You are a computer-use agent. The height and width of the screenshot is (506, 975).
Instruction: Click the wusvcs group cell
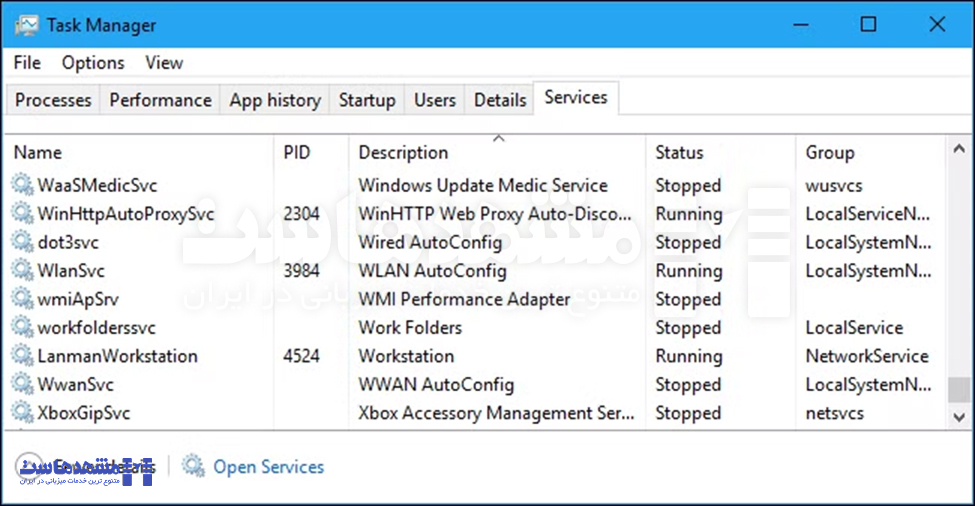click(834, 185)
